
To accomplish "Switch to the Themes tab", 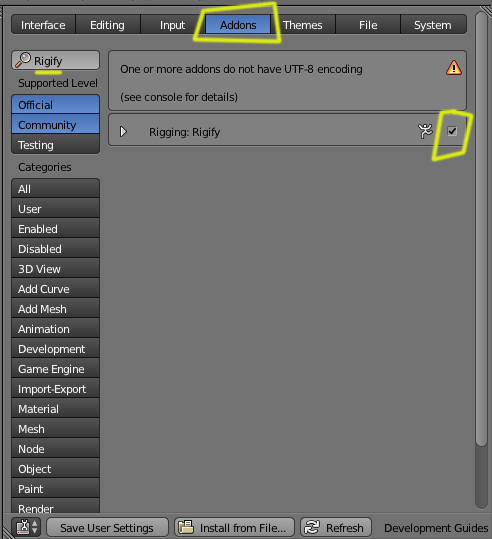I will pos(303,25).
